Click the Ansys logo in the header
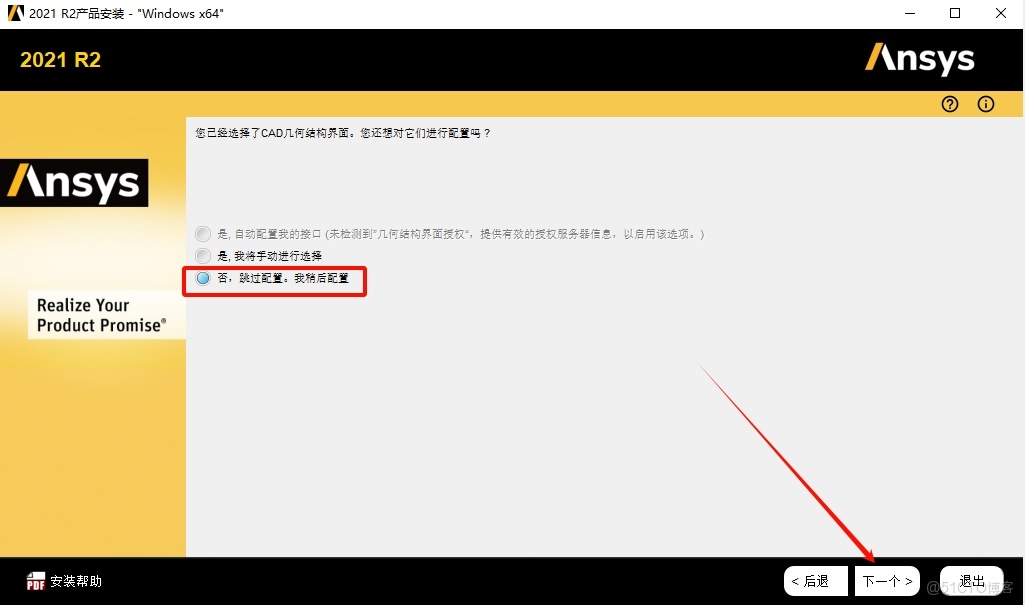The height and width of the screenshot is (605, 1025). click(919, 59)
